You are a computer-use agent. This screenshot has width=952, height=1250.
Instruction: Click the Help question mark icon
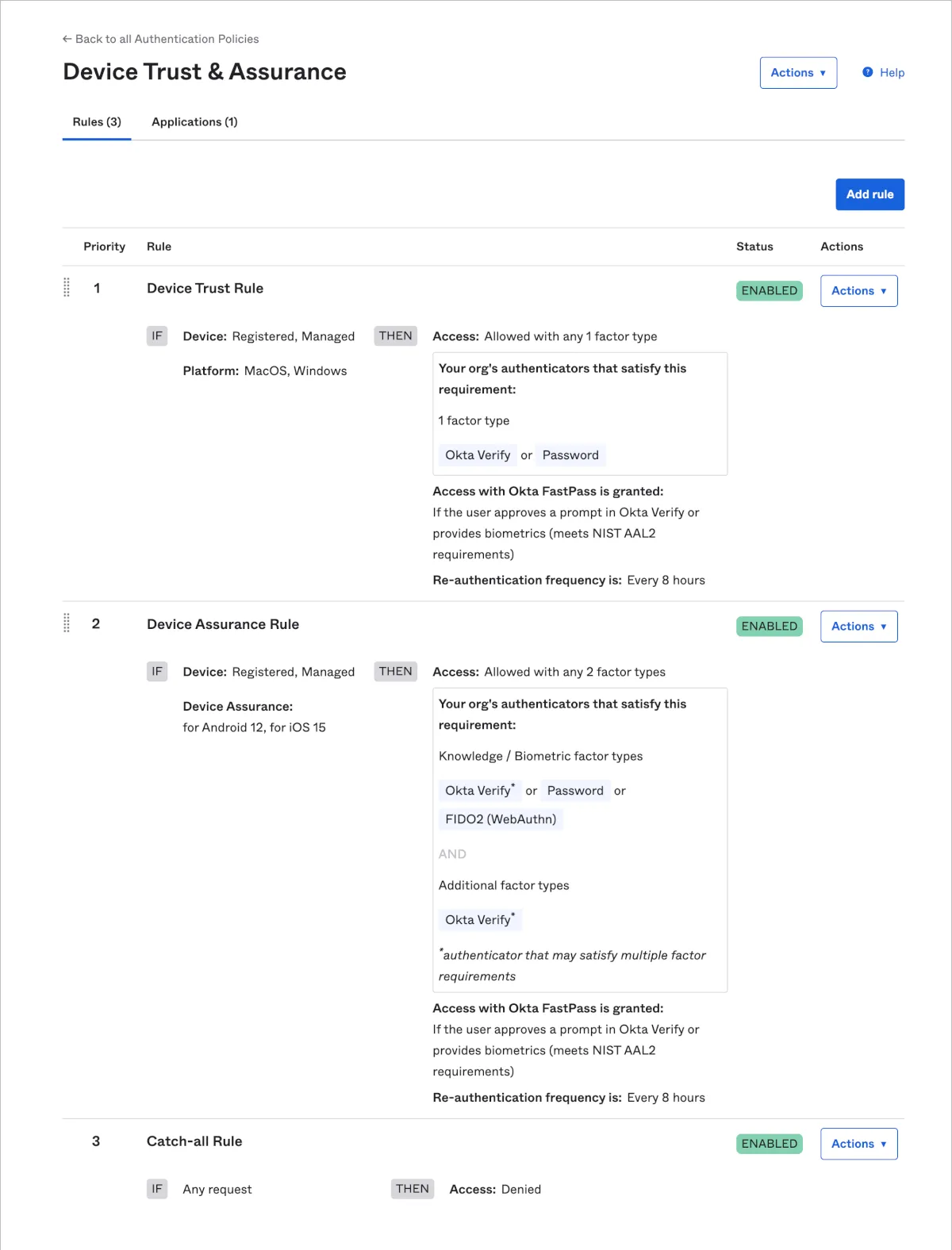(x=868, y=72)
